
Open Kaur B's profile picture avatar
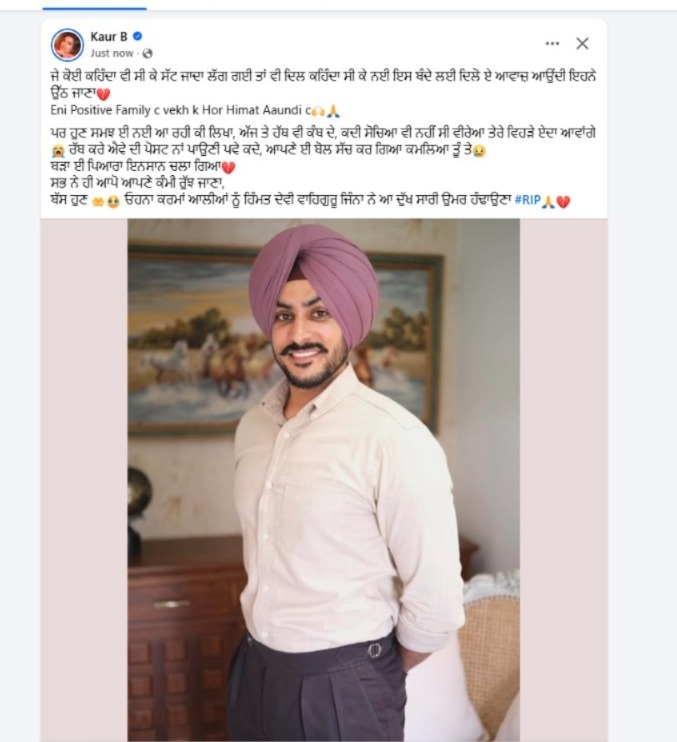pyautogui.click(x=67, y=44)
